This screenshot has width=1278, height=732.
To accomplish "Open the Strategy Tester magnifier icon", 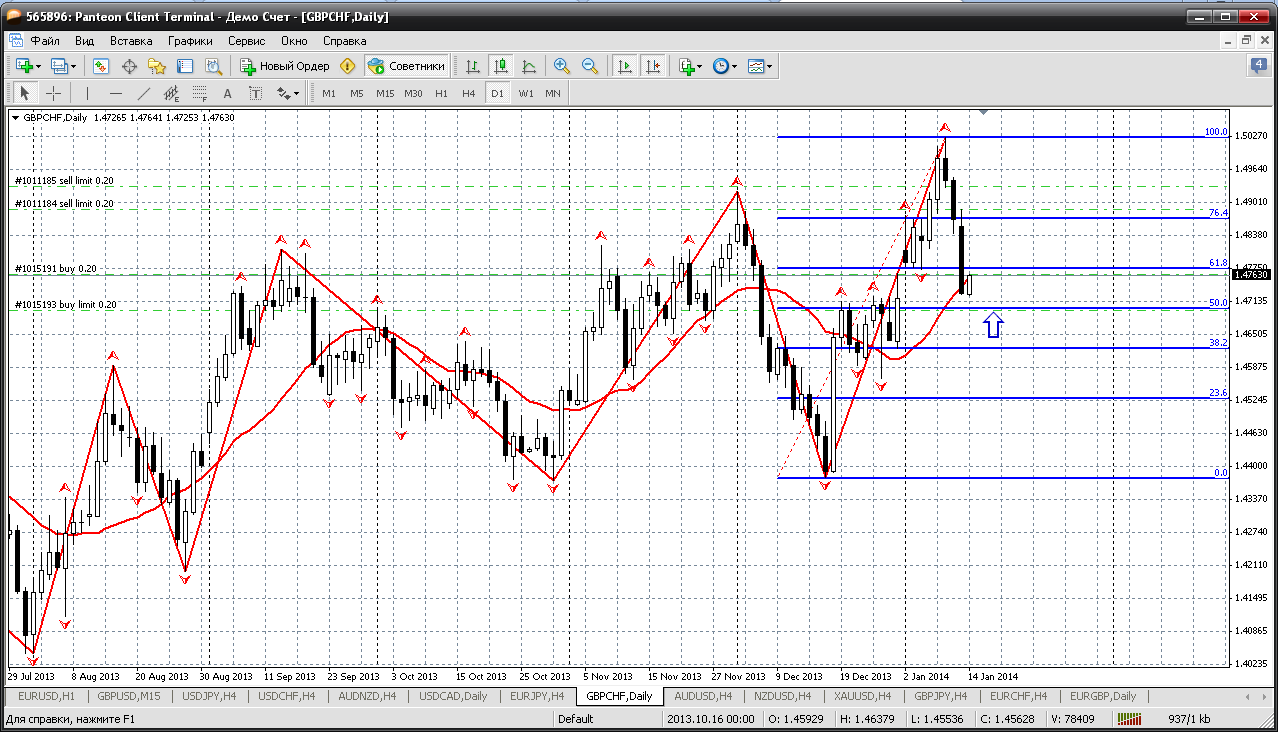I will coord(213,66).
